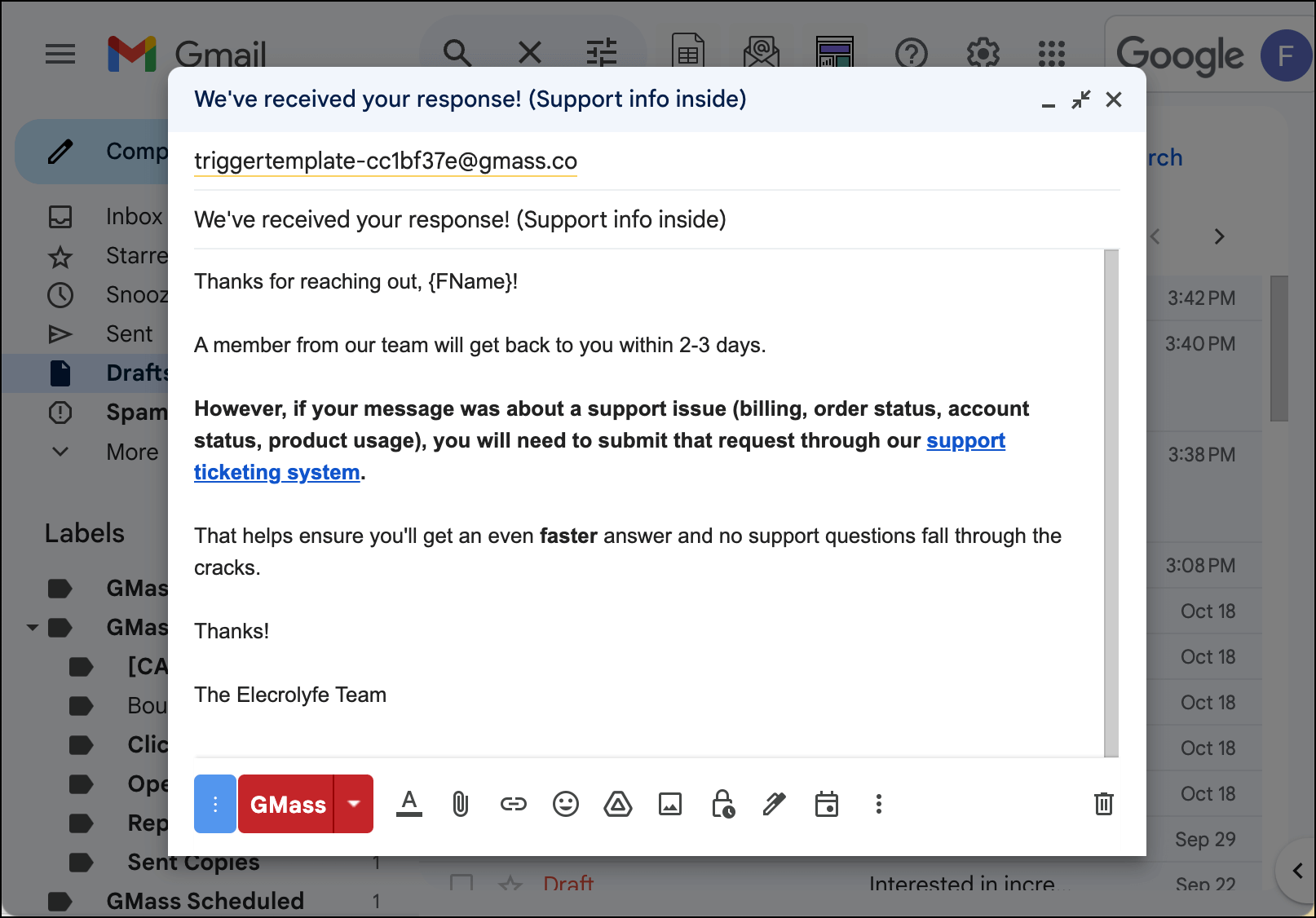Attach files with paperclip icon
This screenshot has width=1316, height=918.
pos(461,804)
